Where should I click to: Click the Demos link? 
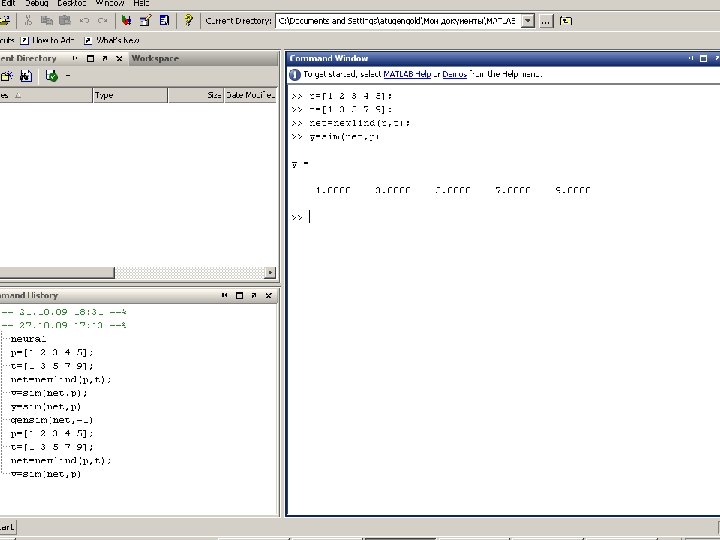point(454,74)
